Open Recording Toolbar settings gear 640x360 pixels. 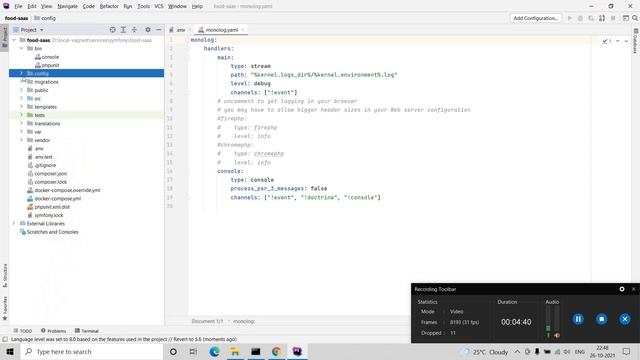click(x=622, y=289)
